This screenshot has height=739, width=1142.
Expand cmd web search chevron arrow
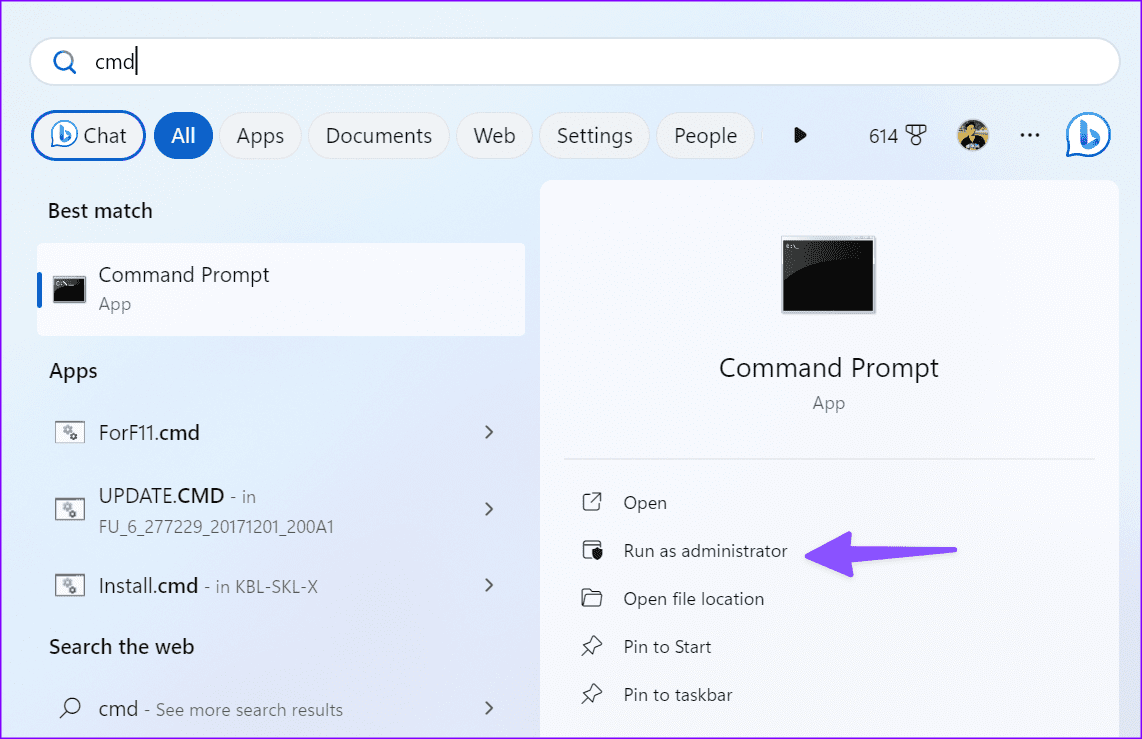point(489,708)
